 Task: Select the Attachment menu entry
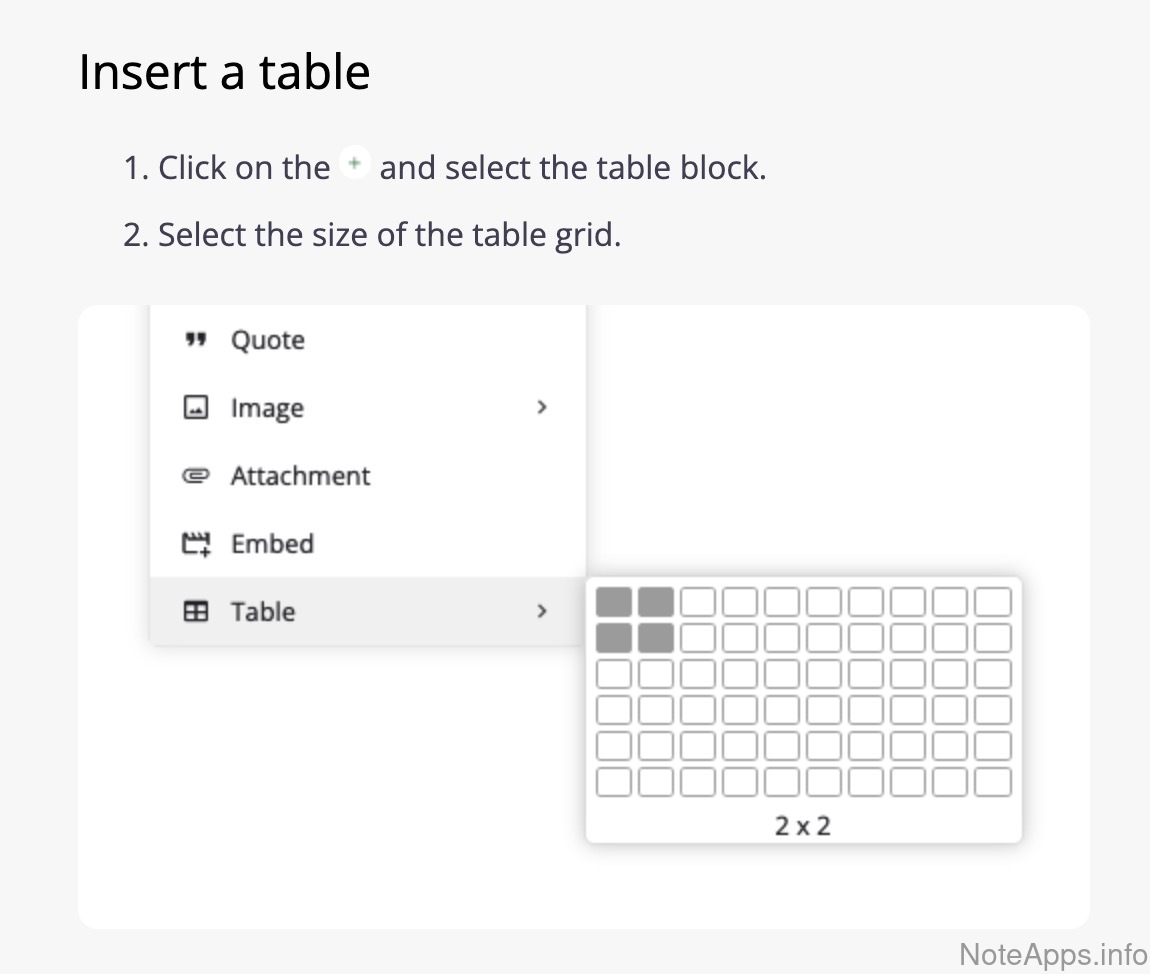pyautogui.click(x=300, y=476)
